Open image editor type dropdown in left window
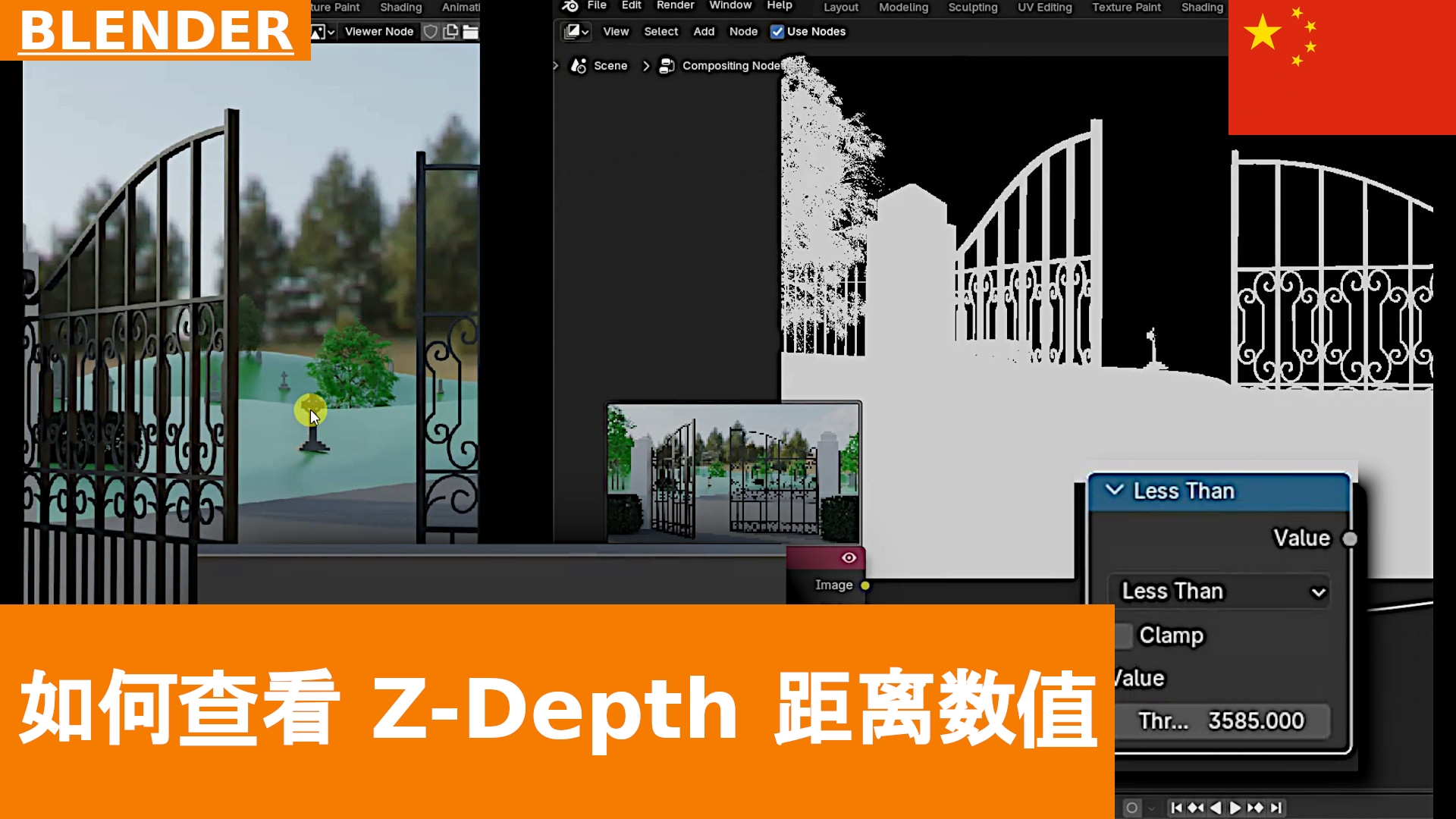 pyautogui.click(x=322, y=32)
